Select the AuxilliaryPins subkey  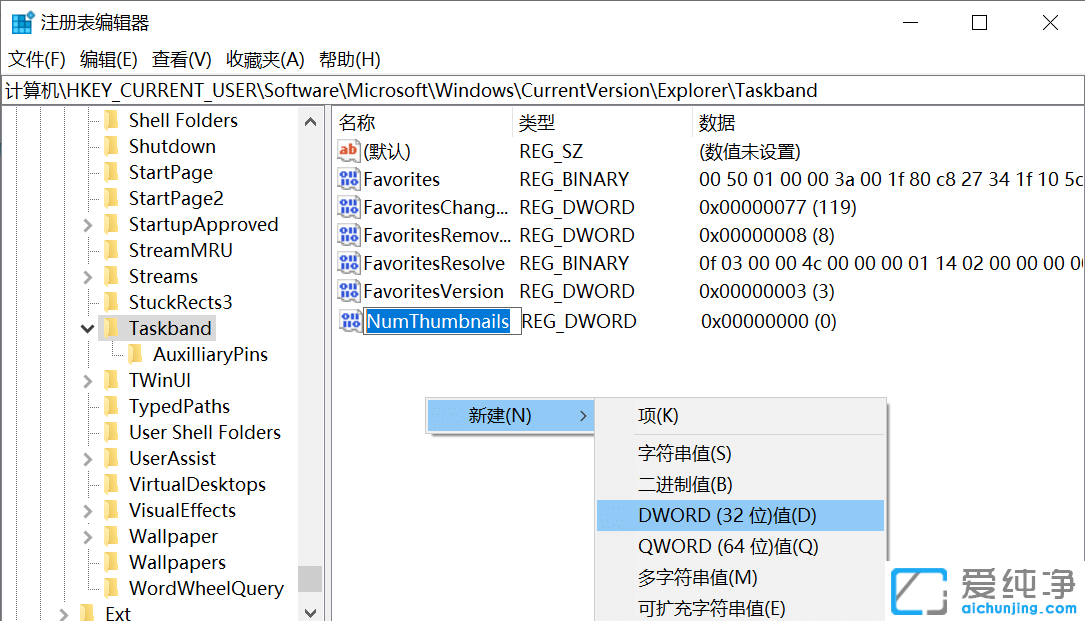[x=213, y=353]
